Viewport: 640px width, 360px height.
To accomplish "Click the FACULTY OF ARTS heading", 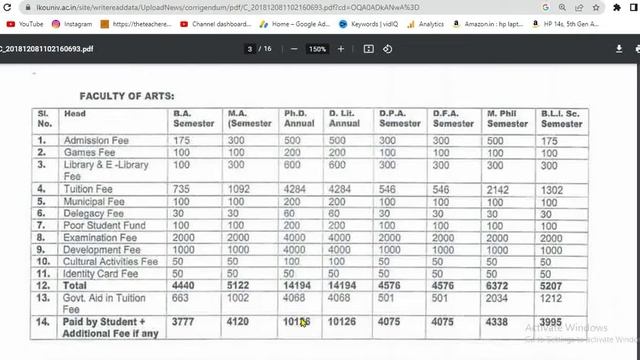I will pyautogui.click(x=127, y=96).
